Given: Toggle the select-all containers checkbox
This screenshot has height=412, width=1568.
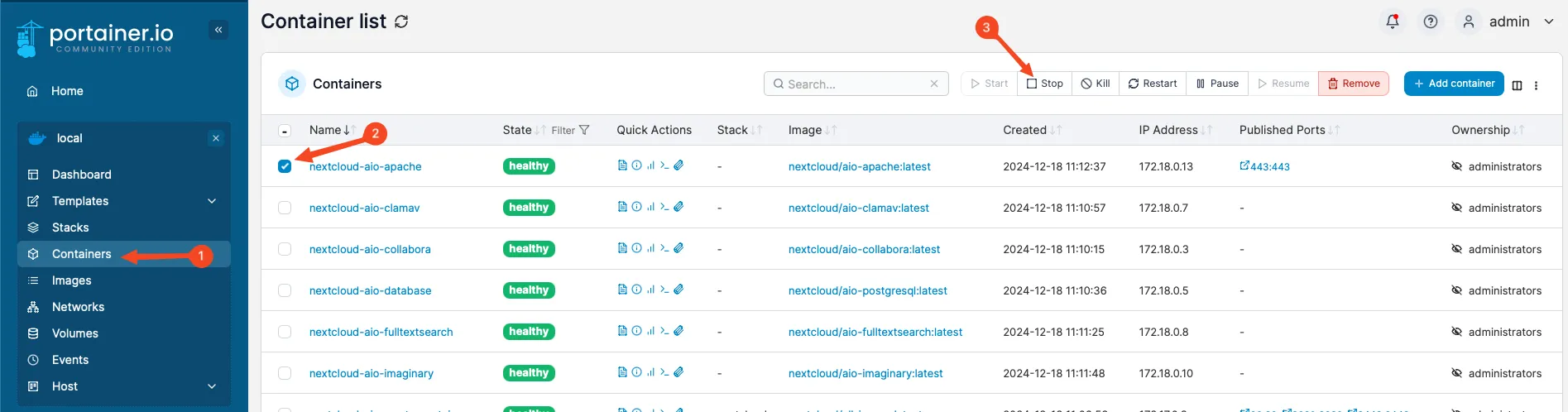Looking at the screenshot, I should [285, 131].
